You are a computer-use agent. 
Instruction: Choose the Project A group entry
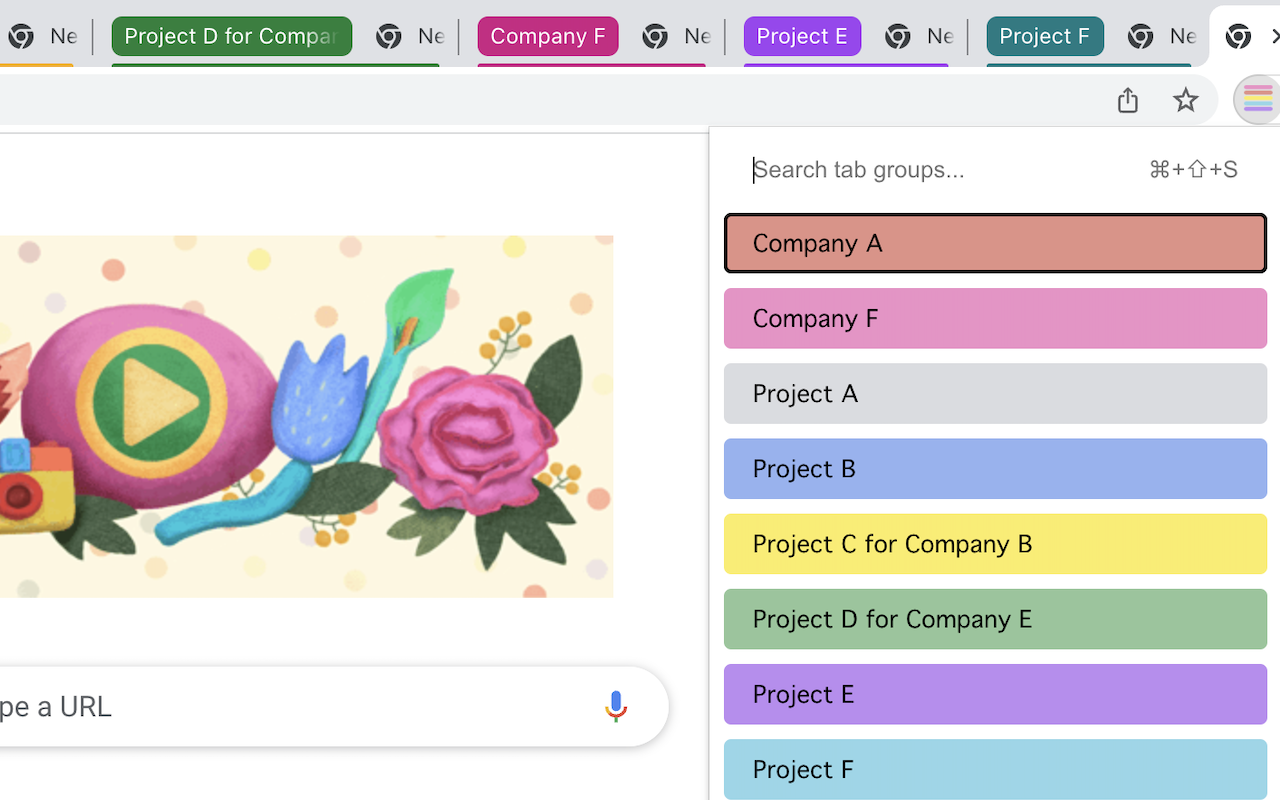(995, 393)
